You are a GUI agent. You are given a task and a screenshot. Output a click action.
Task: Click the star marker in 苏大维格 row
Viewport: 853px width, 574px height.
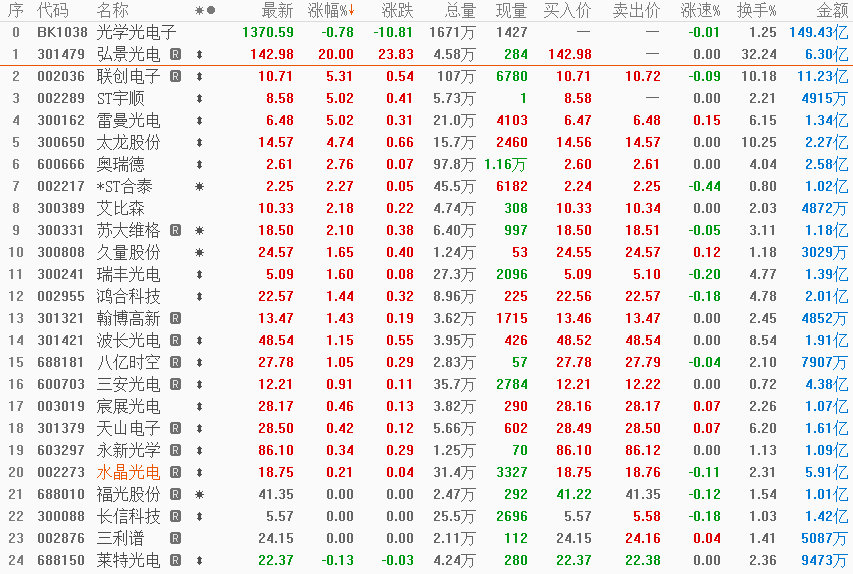200,230
